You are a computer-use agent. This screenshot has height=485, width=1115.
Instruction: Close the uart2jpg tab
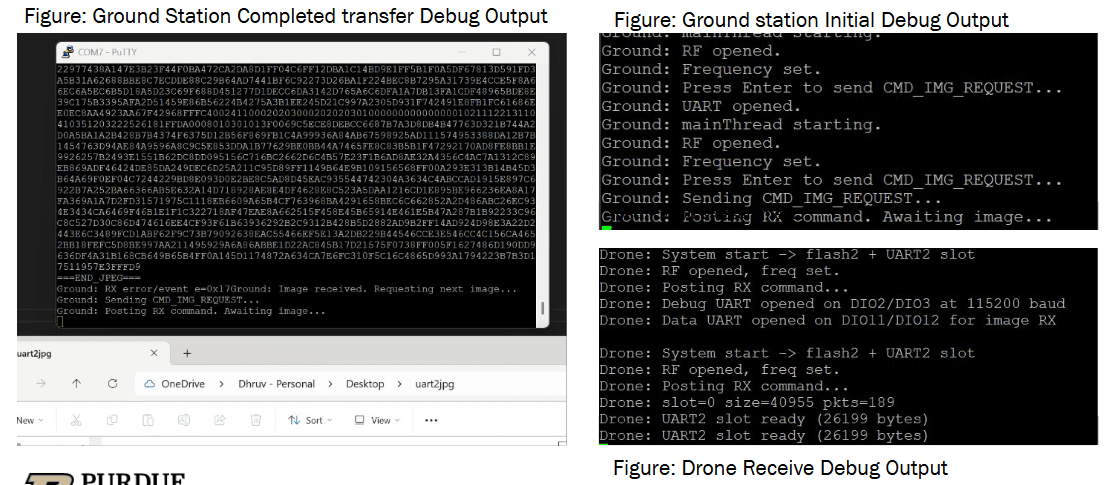pos(154,353)
